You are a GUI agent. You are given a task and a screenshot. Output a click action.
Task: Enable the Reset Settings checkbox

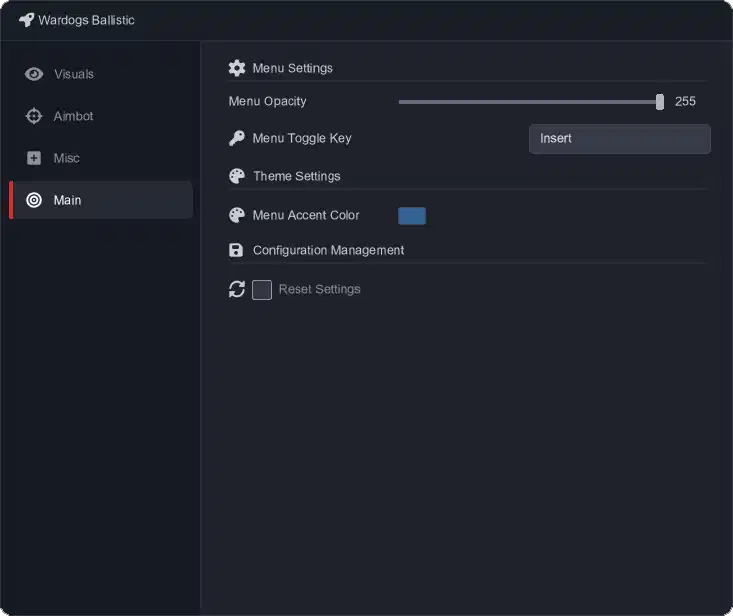point(262,290)
